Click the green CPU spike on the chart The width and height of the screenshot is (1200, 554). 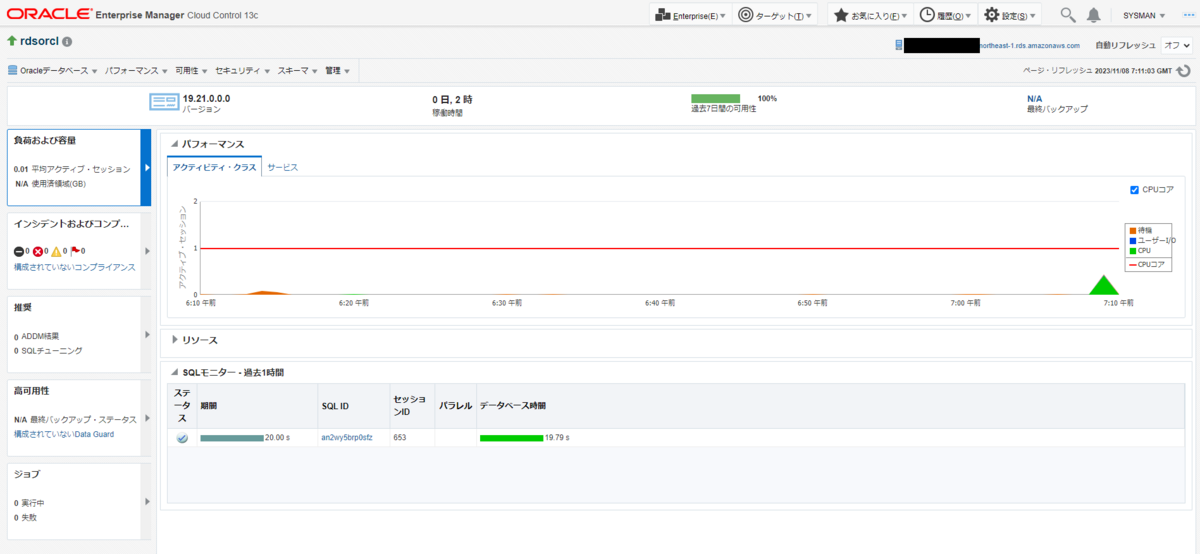pos(1103,285)
